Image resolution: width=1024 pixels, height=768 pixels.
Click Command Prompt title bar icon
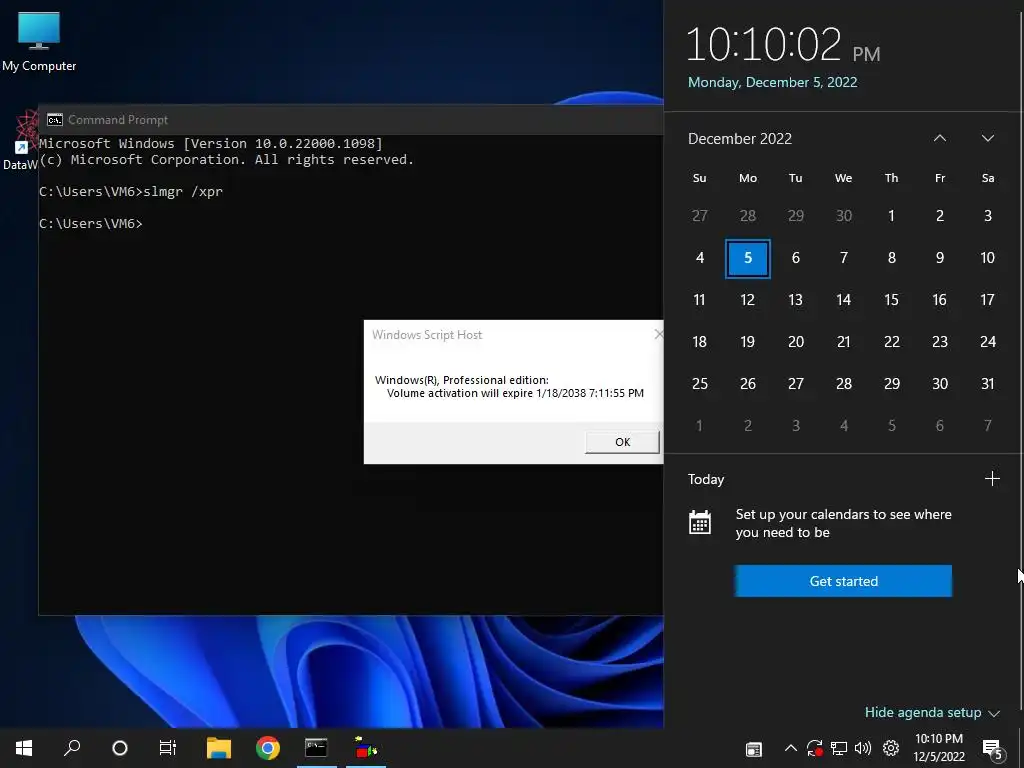pos(55,120)
